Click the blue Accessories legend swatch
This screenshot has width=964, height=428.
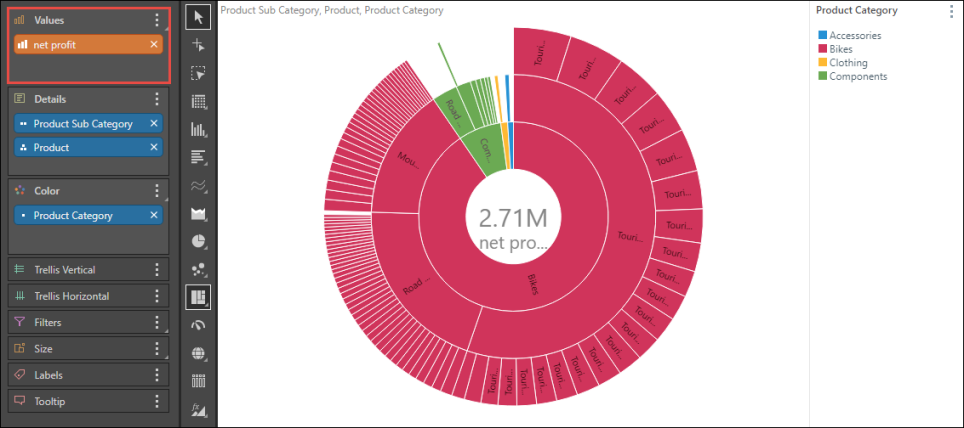(x=823, y=36)
